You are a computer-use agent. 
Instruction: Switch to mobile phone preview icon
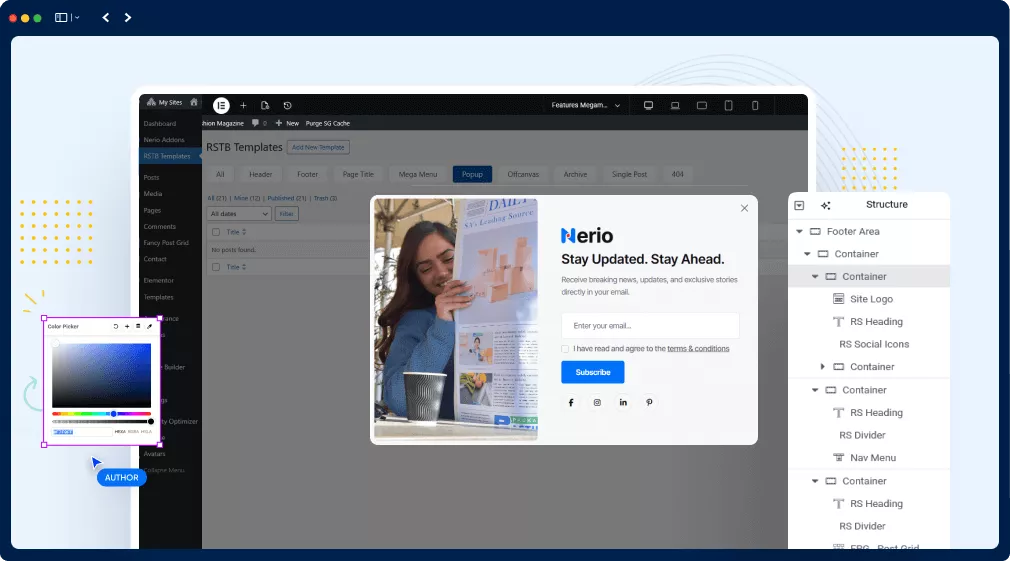755,106
